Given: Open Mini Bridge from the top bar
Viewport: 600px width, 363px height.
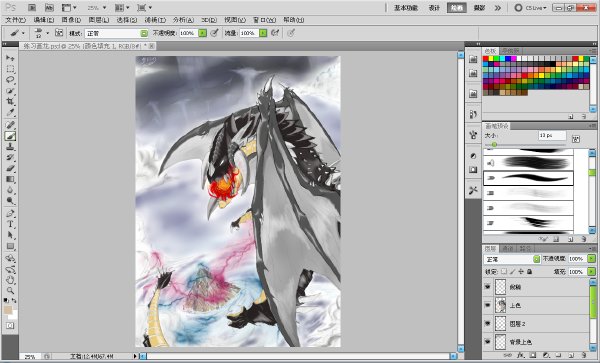Looking at the screenshot, I should 49,7.
